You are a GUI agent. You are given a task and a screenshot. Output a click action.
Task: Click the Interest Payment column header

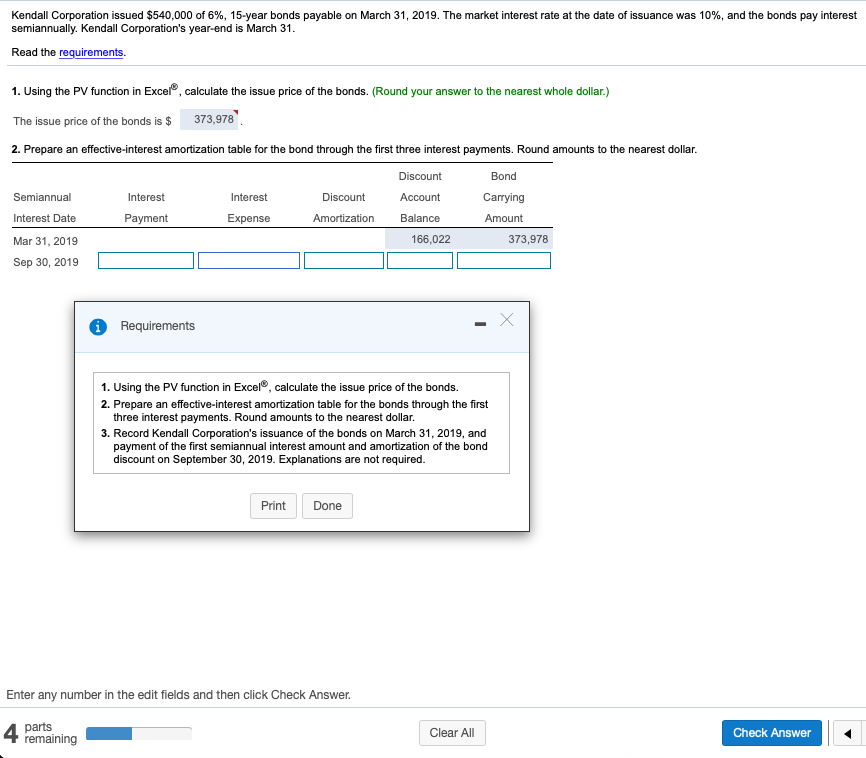click(146, 208)
